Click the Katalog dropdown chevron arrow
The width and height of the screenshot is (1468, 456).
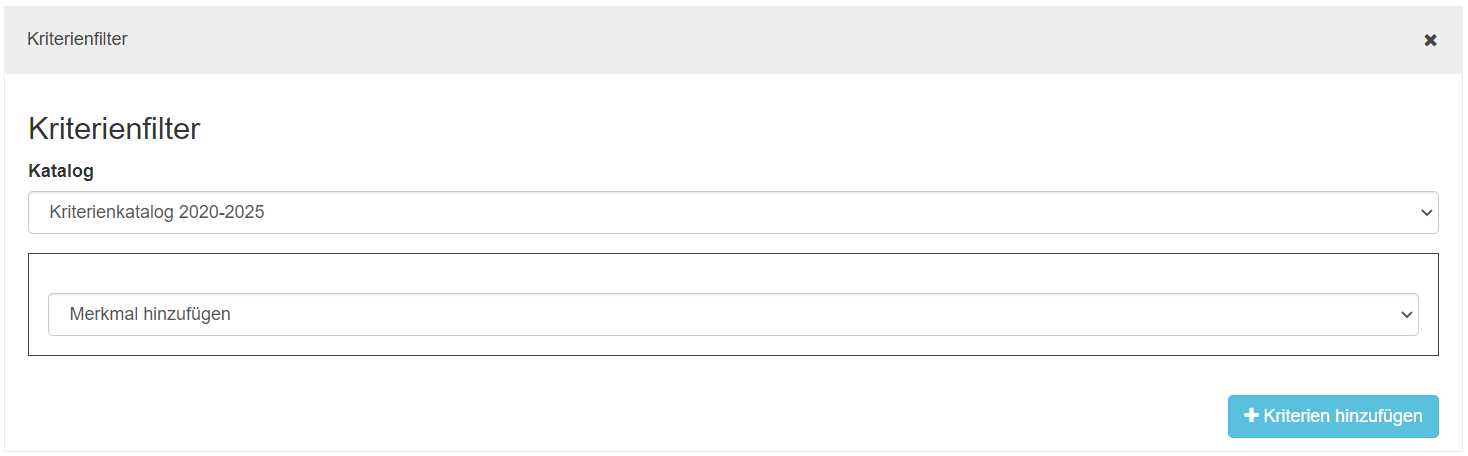[x=1425, y=213]
